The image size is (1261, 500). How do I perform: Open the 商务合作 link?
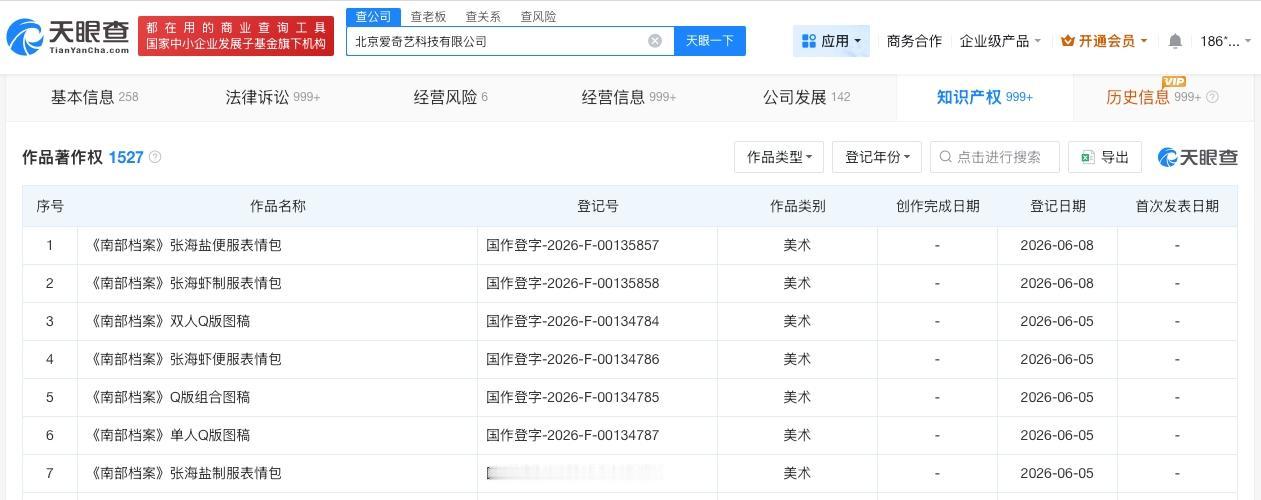tap(914, 41)
